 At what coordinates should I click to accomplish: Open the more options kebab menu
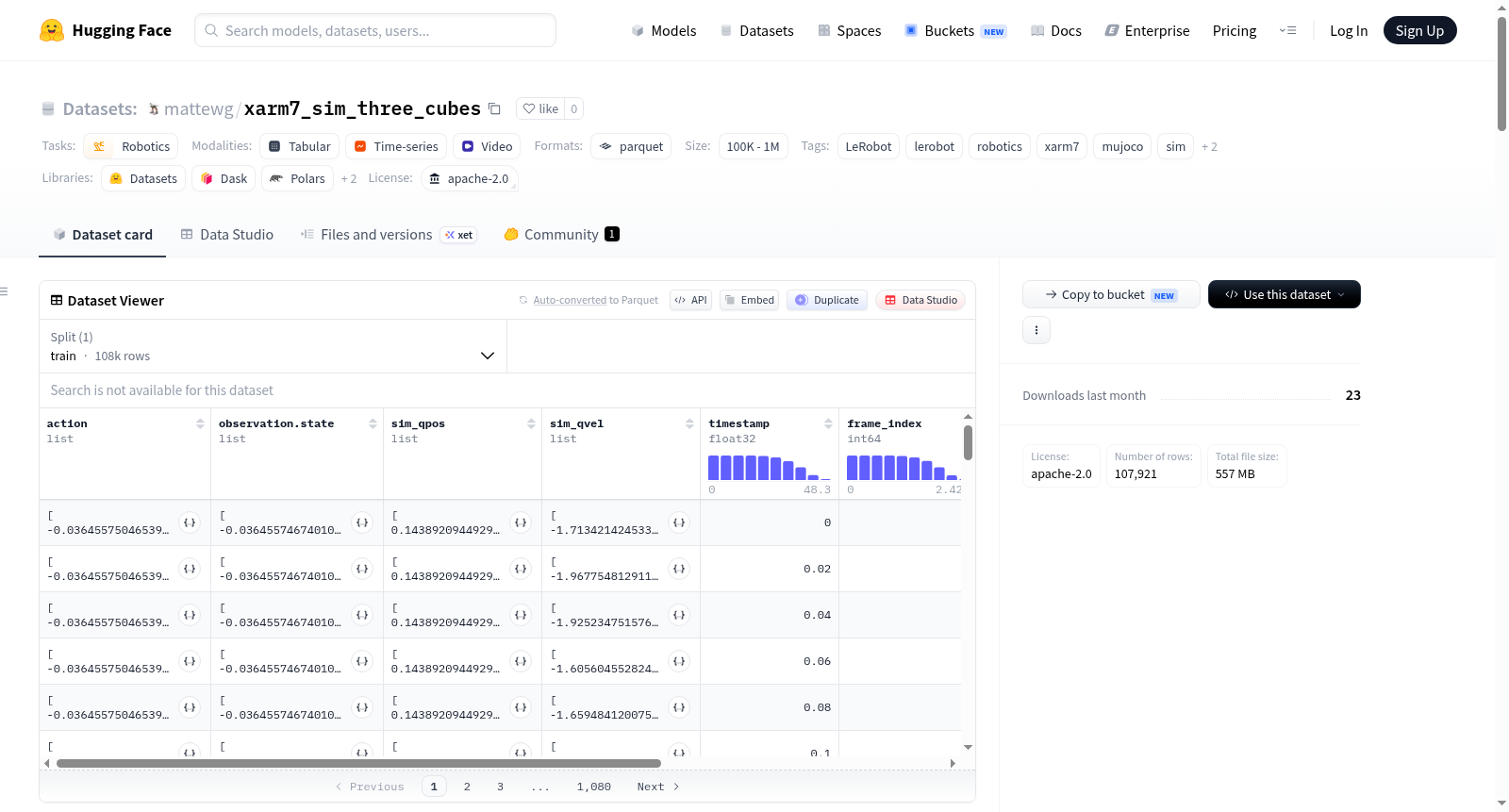(x=1036, y=330)
